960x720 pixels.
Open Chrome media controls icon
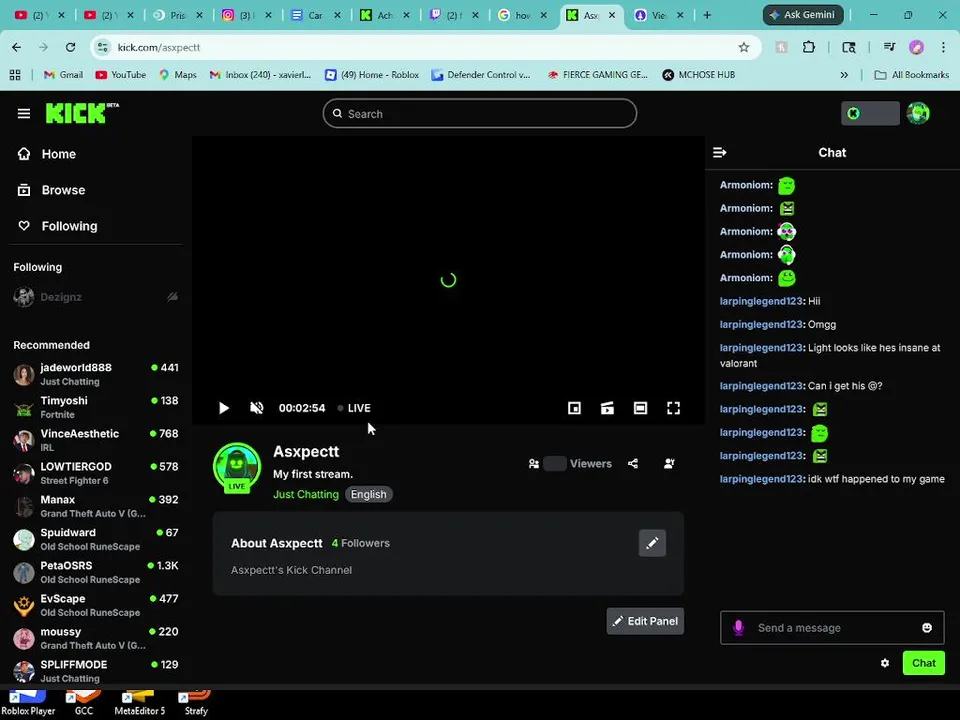[890, 47]
